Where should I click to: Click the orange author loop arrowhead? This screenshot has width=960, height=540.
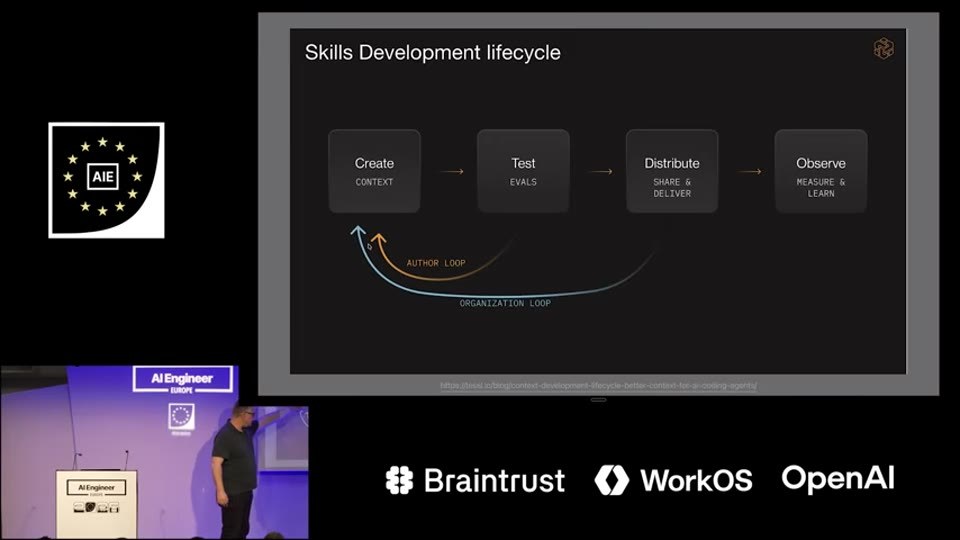click(x=379, y=240)
